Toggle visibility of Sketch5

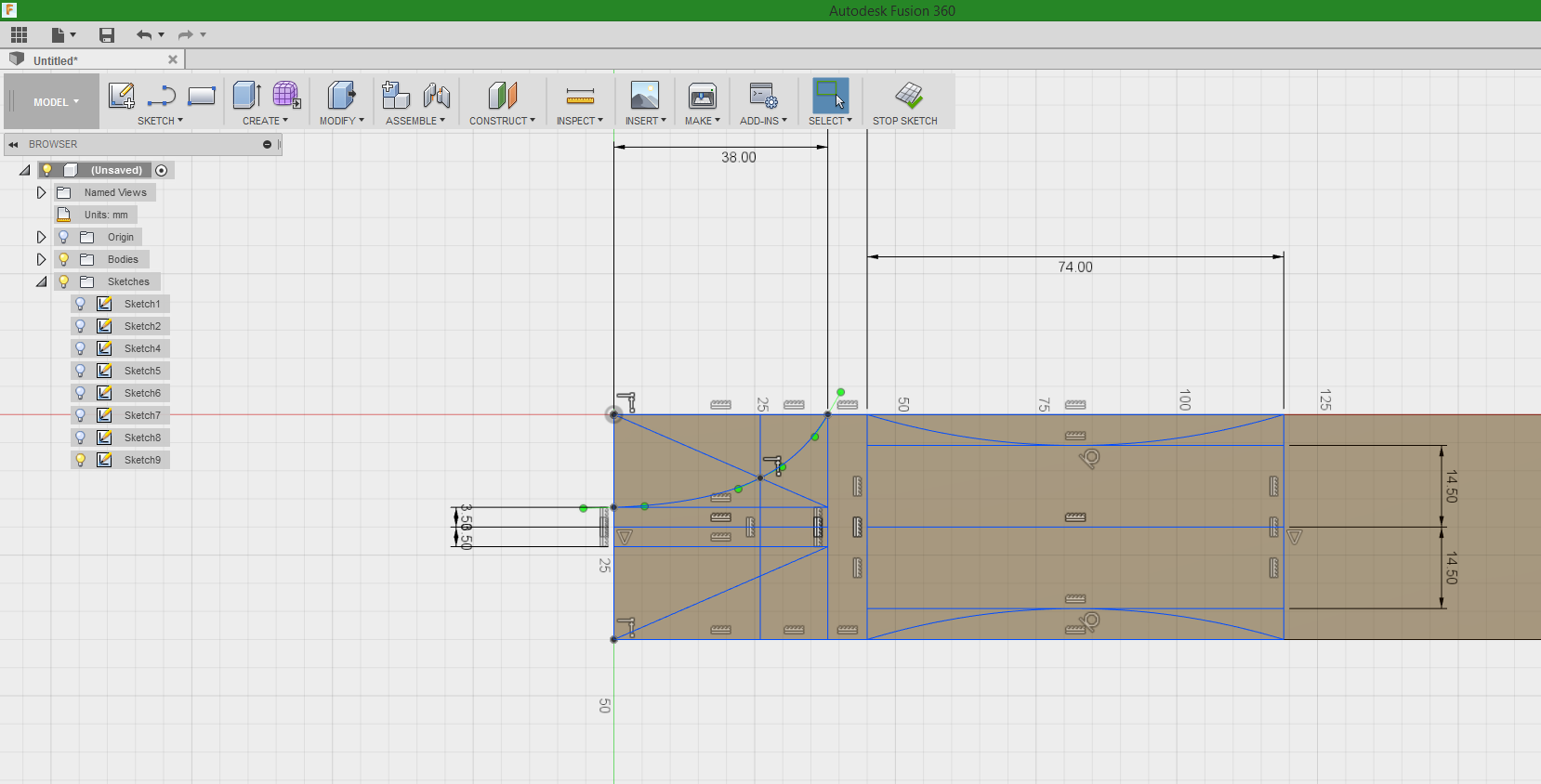[80, 371]
